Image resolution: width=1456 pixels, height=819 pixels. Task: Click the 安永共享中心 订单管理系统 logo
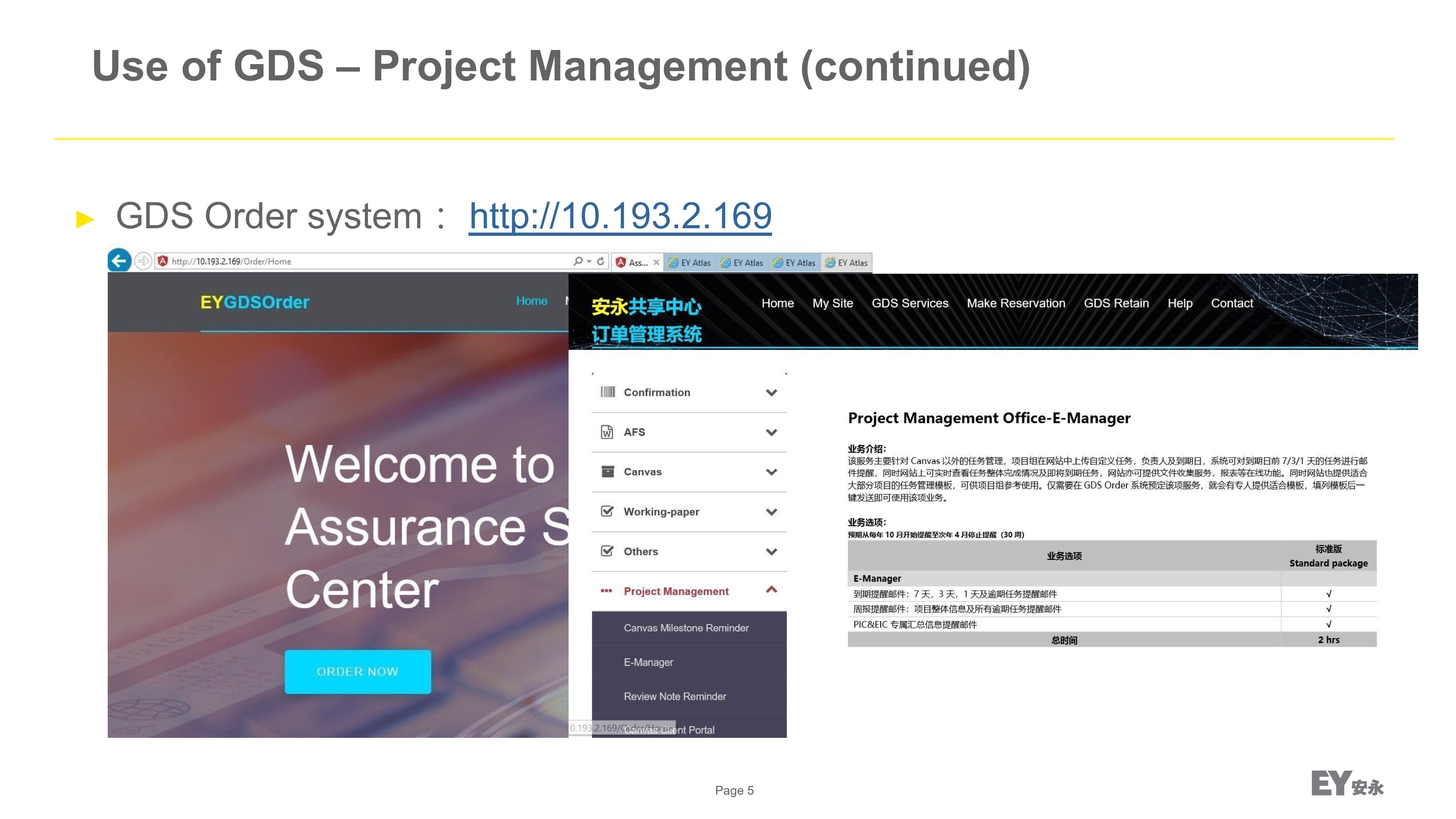coord(646,320)
